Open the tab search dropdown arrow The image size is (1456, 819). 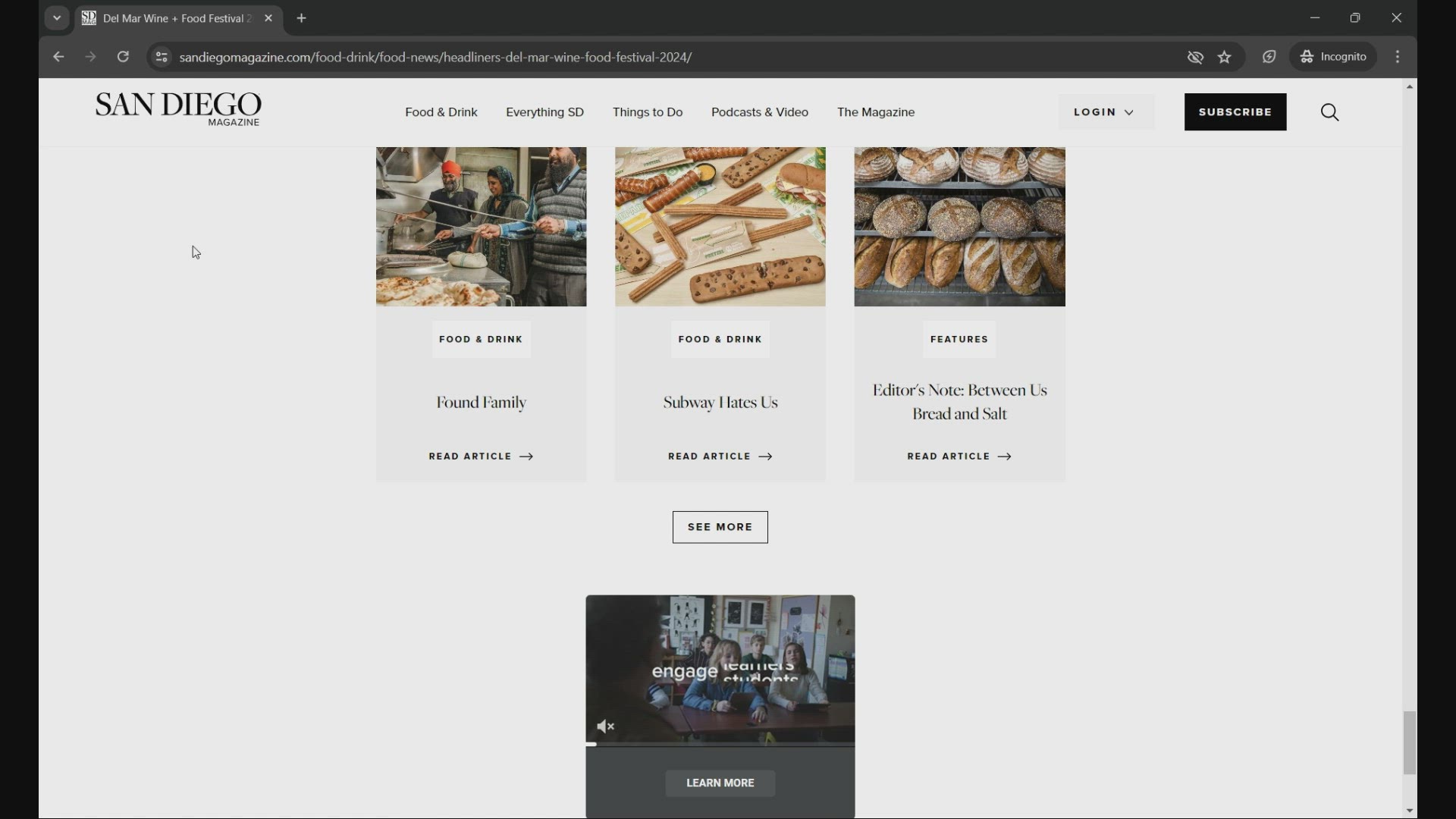tap(57, 18)
